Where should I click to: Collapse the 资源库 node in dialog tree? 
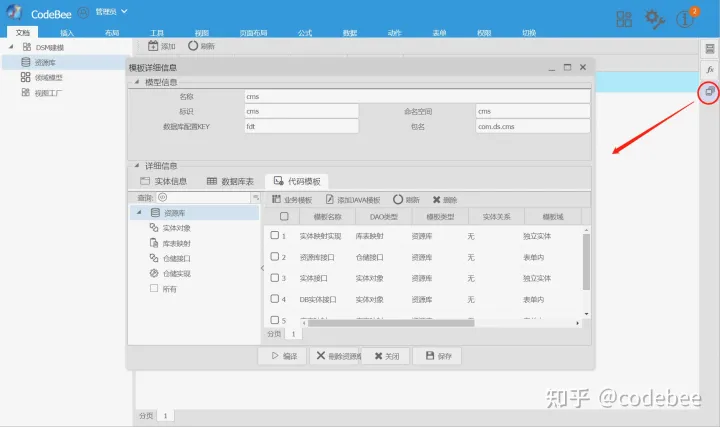139,212
